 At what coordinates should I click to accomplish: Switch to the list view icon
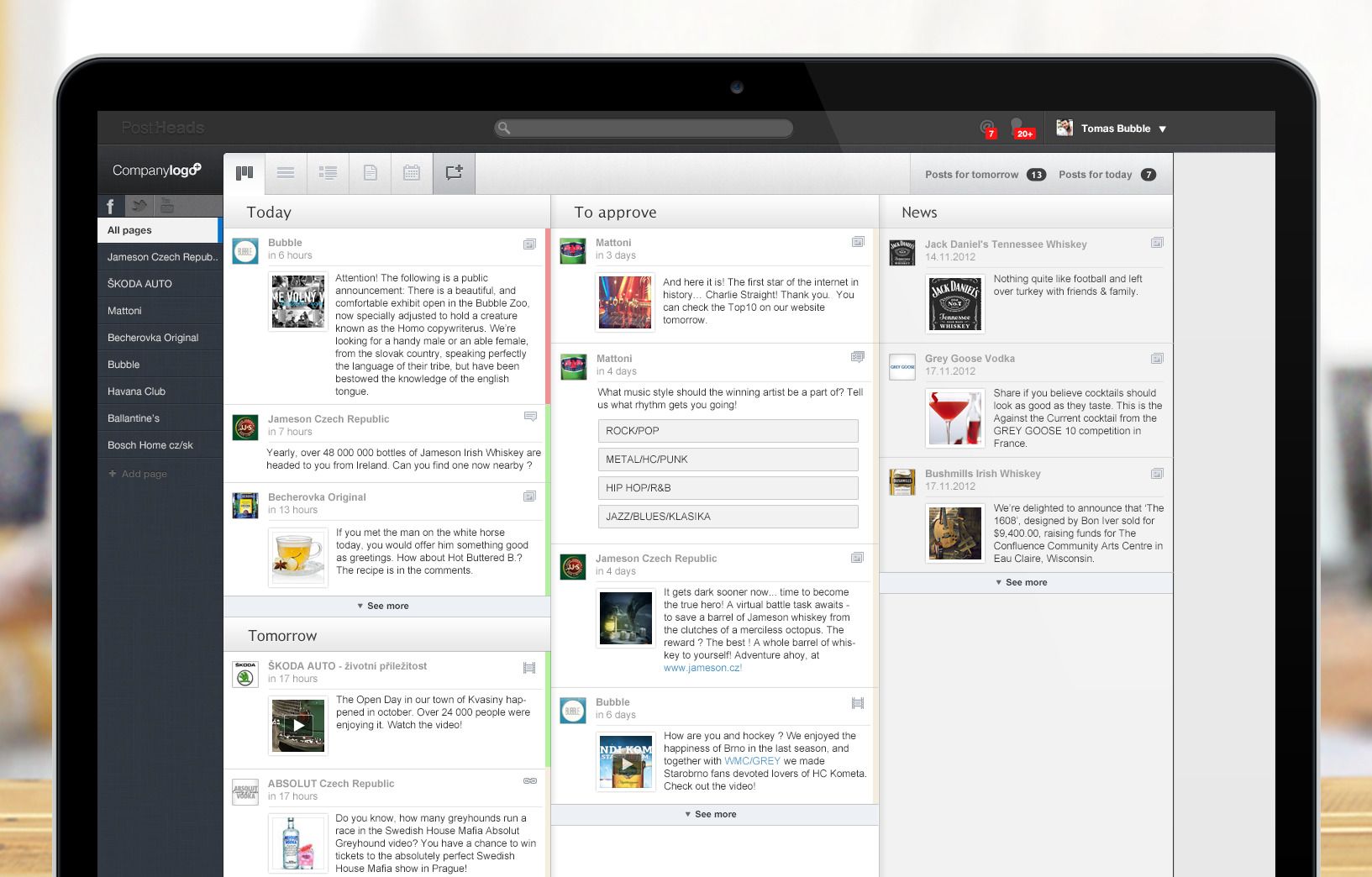286,173
